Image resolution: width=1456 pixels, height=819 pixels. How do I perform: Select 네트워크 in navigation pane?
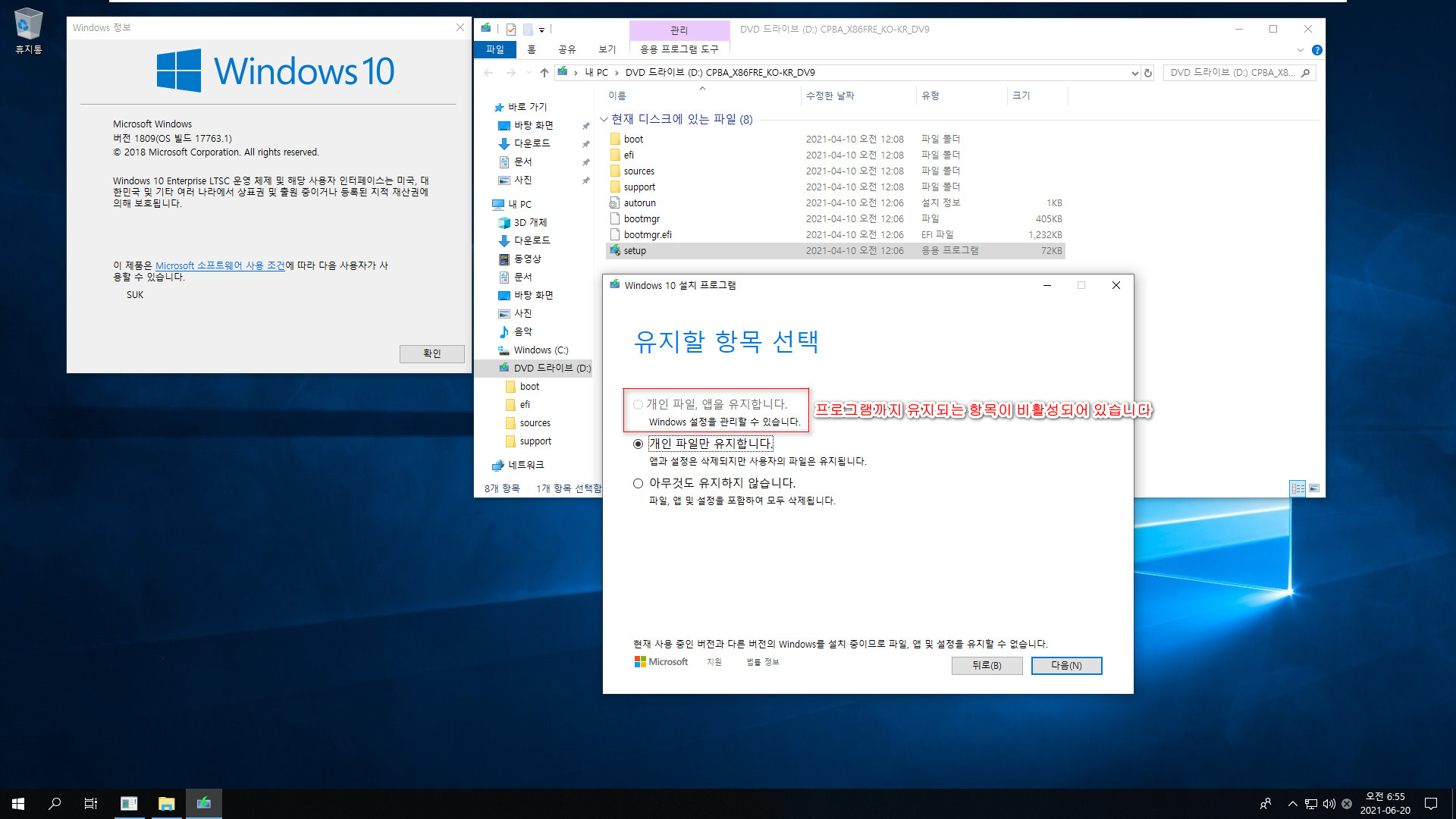(526, 465)
